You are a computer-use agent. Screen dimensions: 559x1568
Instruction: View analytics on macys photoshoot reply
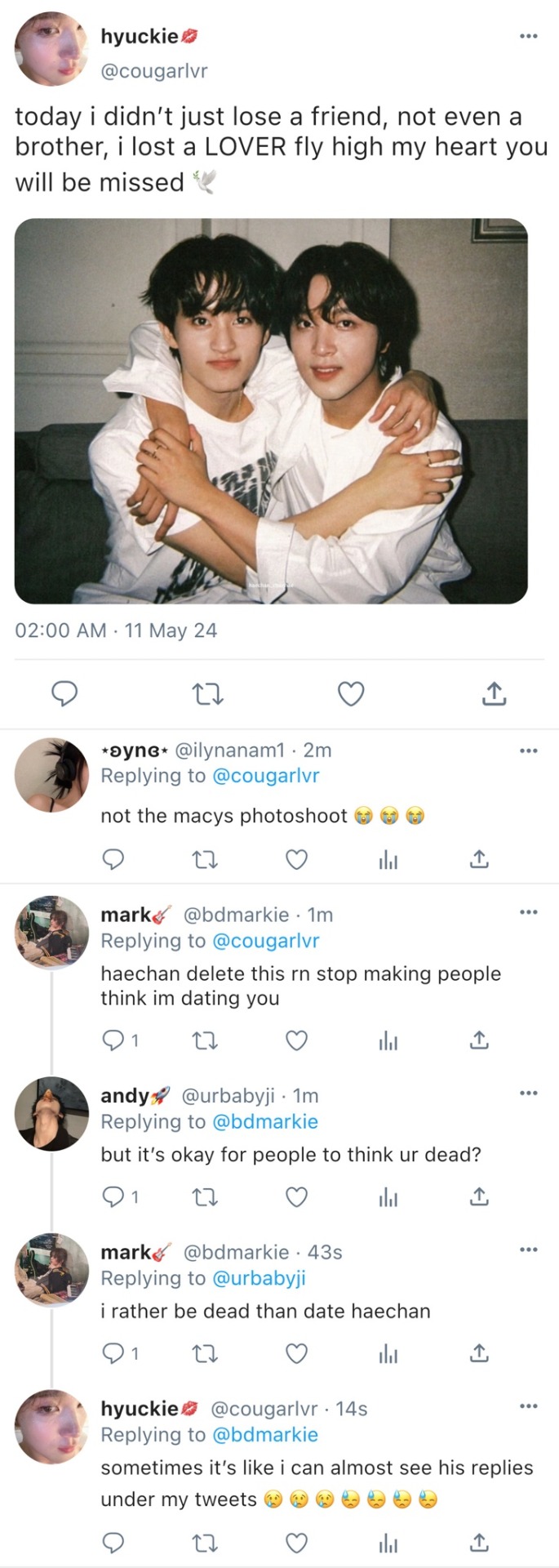coord(388,859)
